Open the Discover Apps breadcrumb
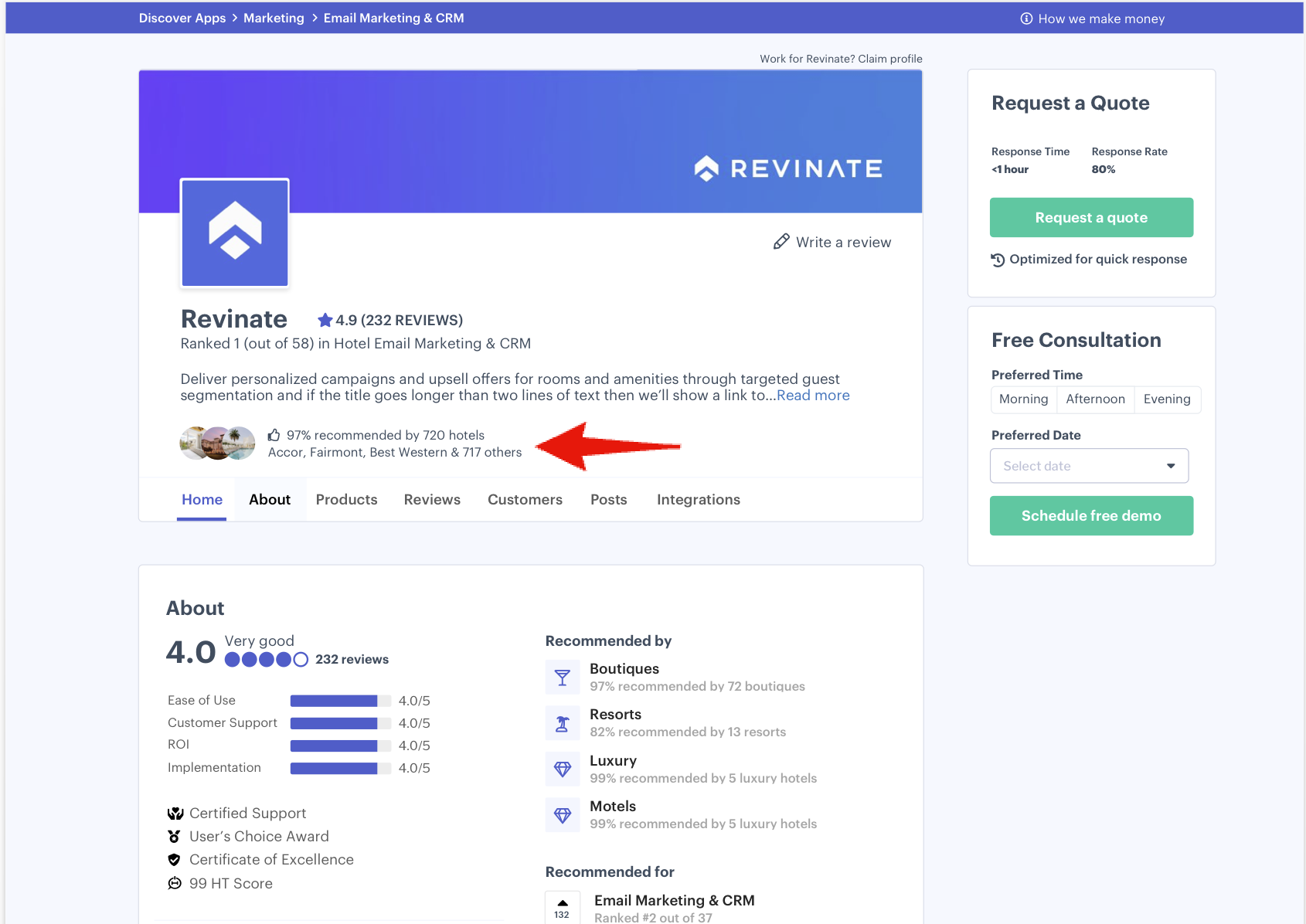1306x924 pixels. [182, 18]
